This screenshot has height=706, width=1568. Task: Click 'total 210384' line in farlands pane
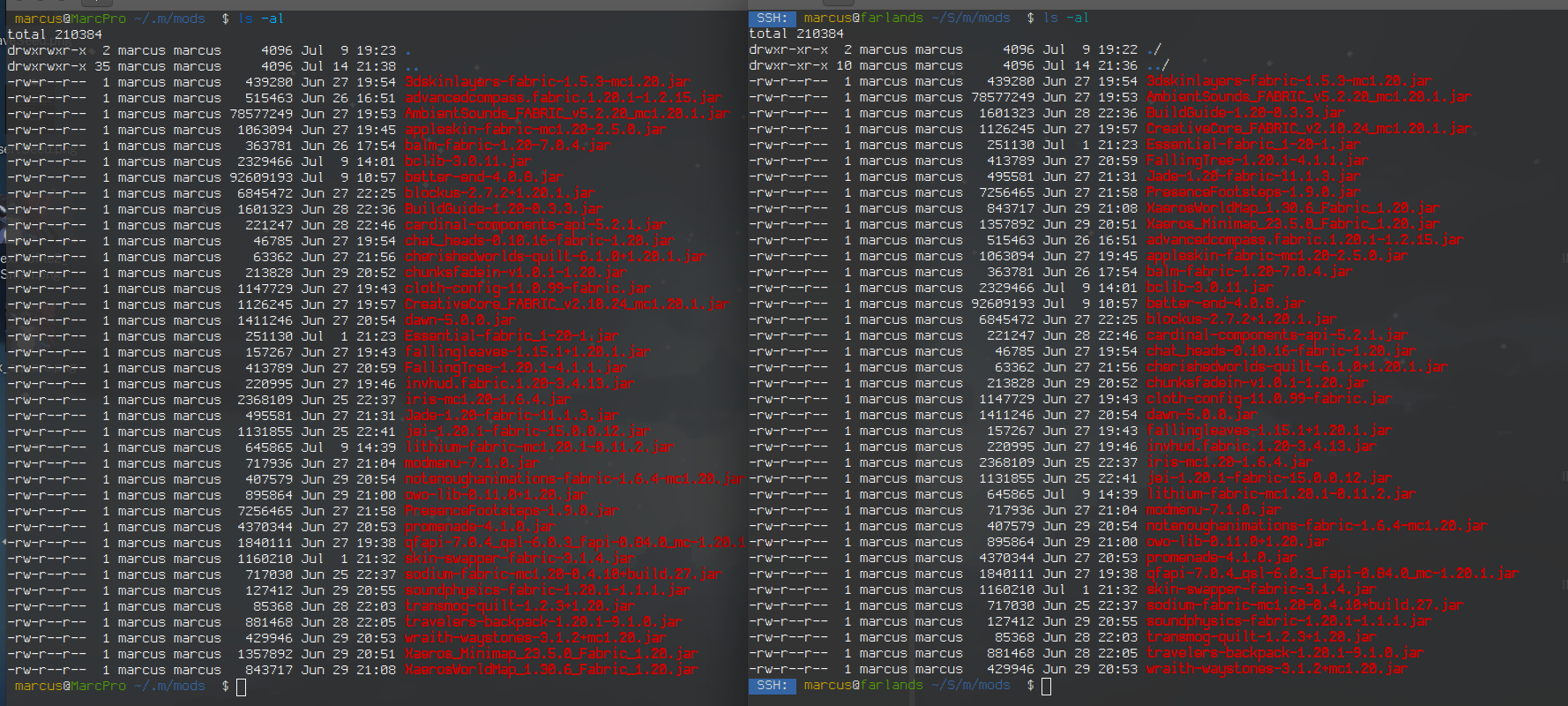[x=795, y=34]
